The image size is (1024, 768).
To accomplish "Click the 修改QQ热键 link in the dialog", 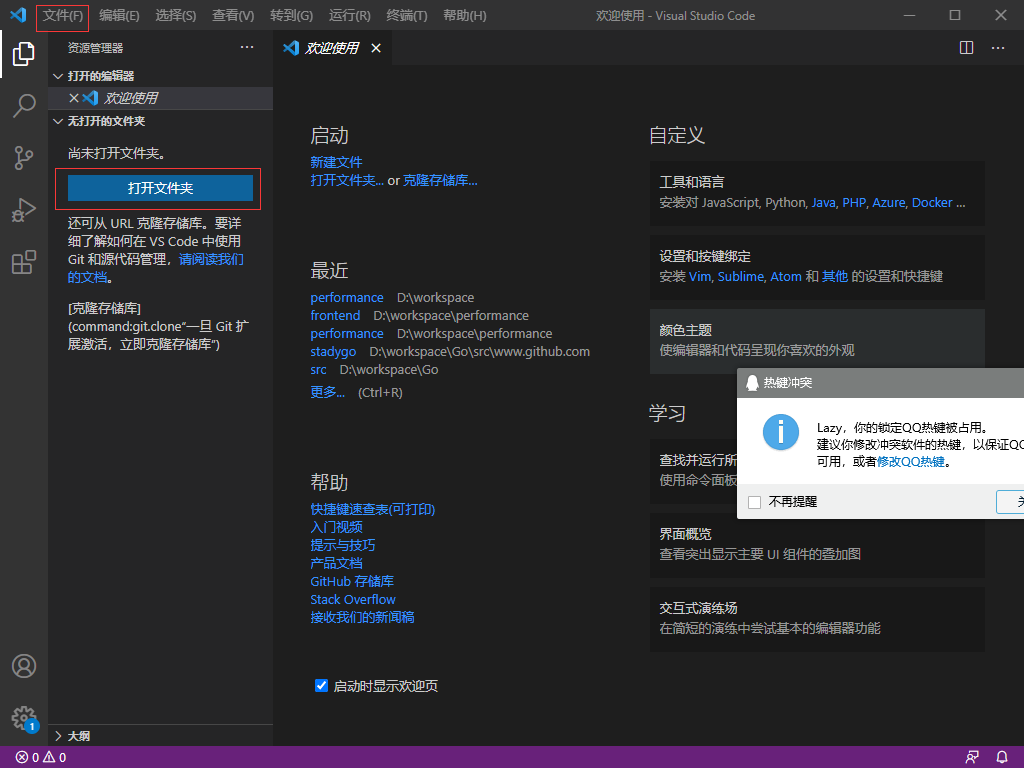I will [911, 462].
